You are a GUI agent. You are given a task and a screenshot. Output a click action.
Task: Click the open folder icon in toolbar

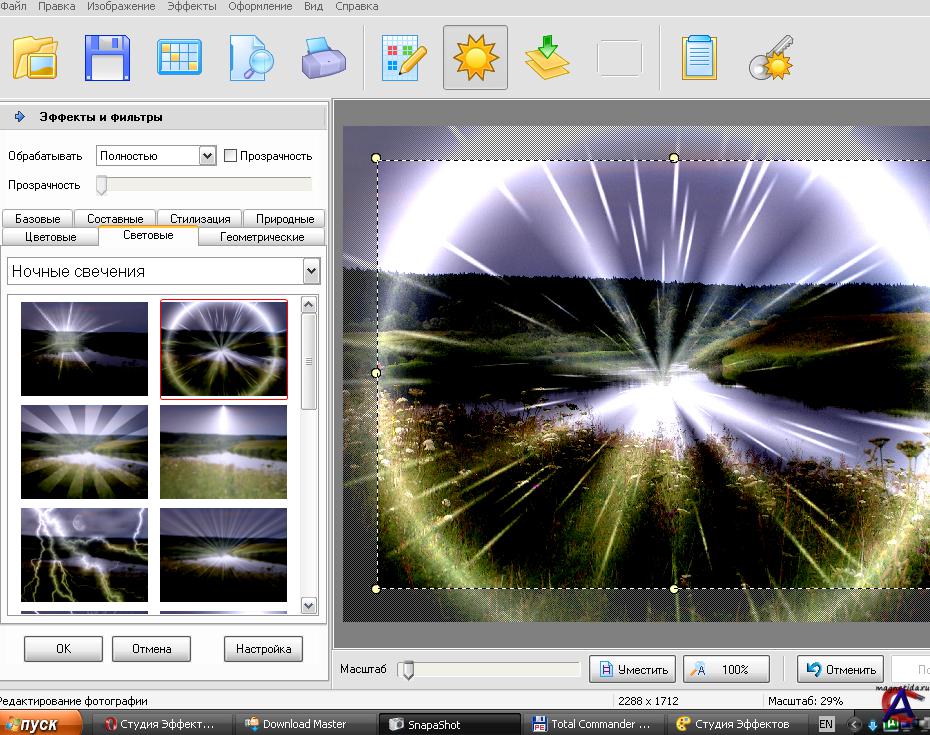35,57
